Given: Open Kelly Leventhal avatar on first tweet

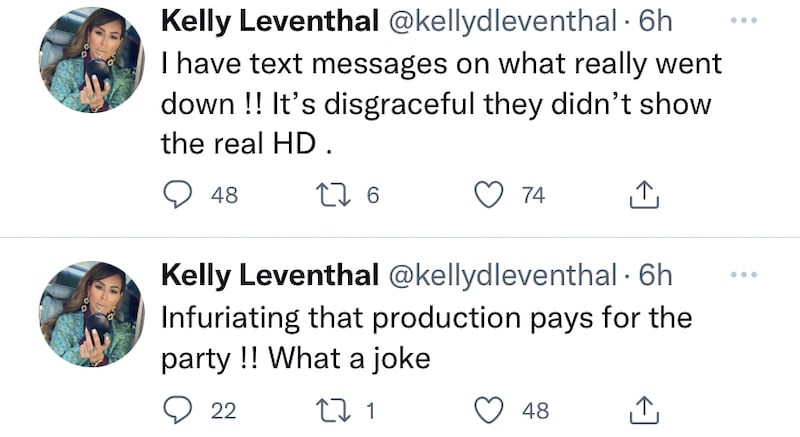Looking at the screenshot, I should click(90, 67).
